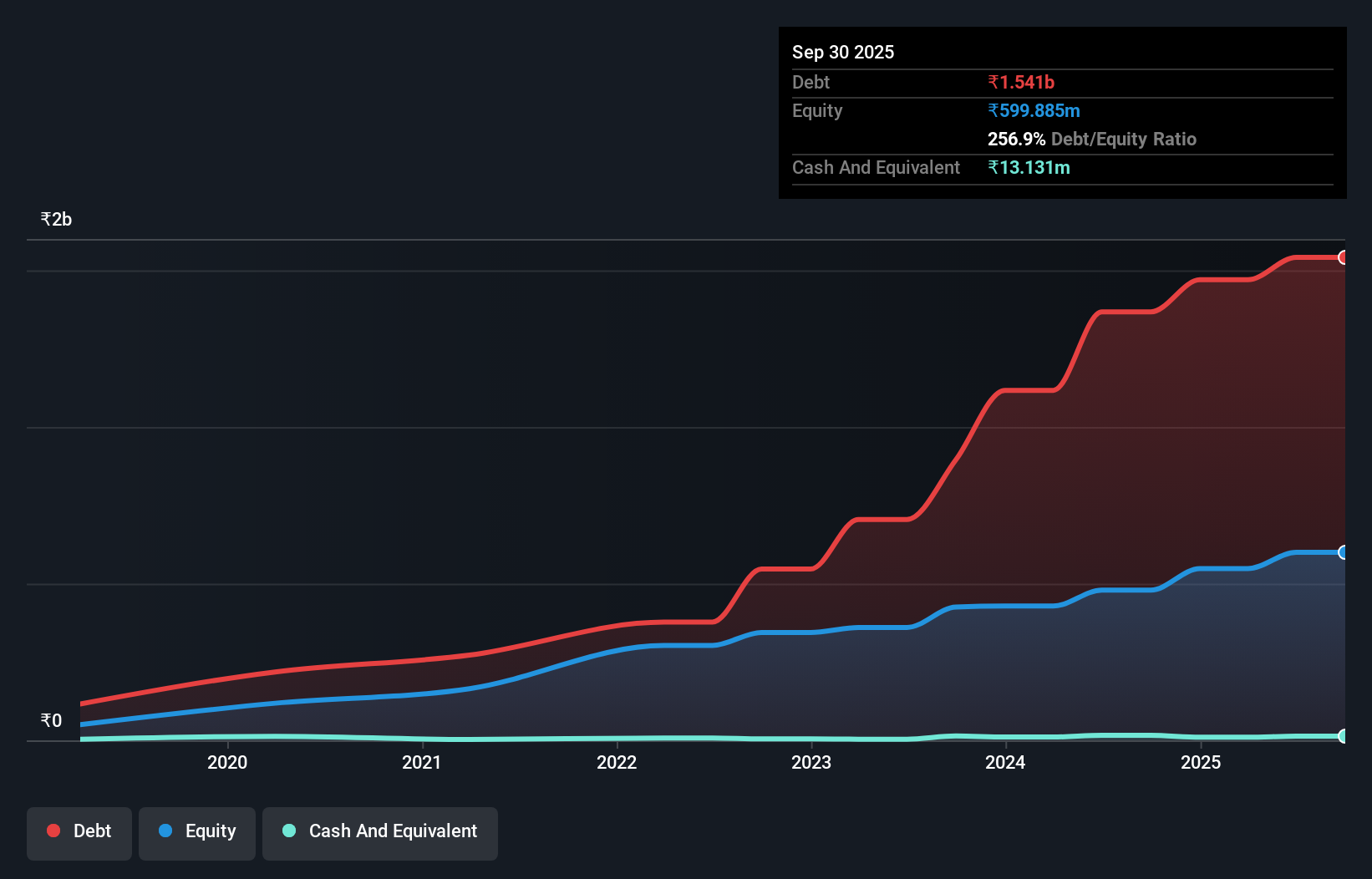1372x879 pixels.
Task: Click the Sep 30 2025 tooltip date
Action: tap(843, 52)
